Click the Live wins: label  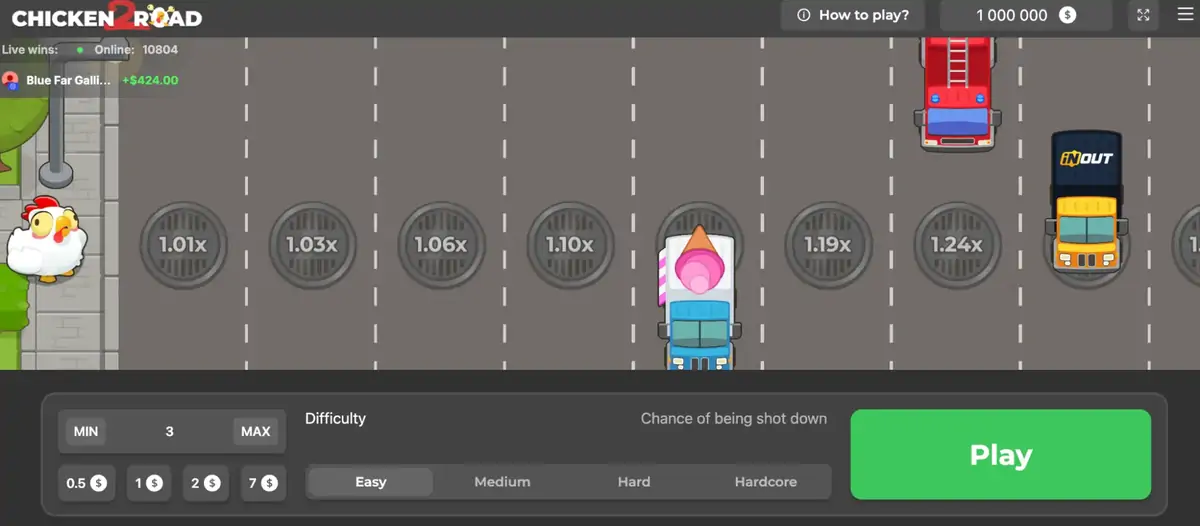pyautogui.click(x=30, y=49)
